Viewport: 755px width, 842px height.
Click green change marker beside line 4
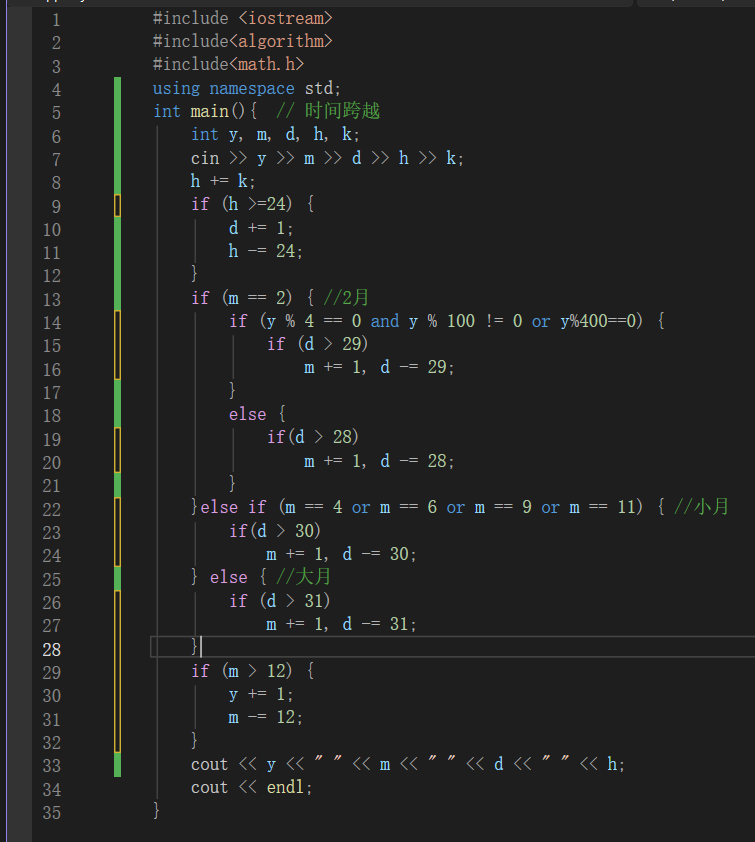pos(117,88)
